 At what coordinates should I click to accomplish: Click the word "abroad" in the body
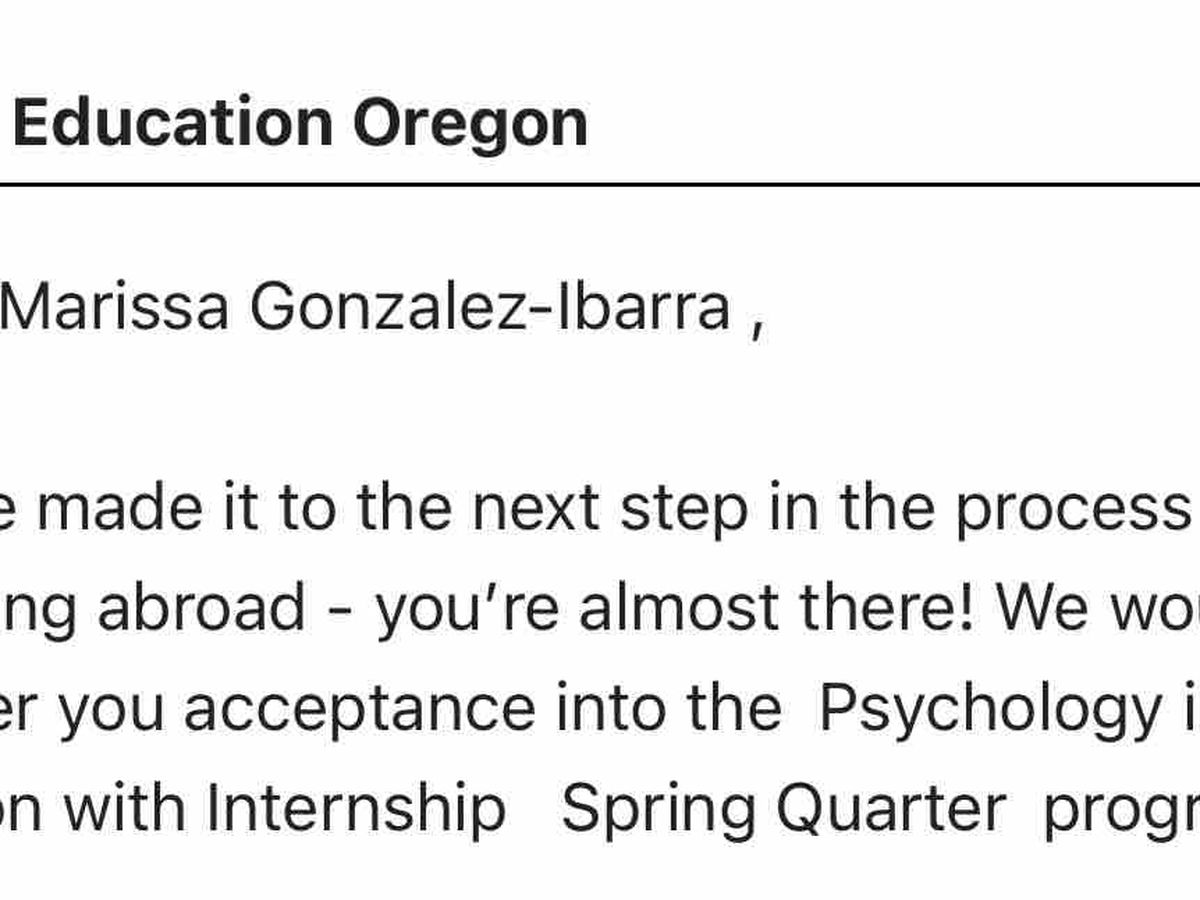[201, 609]
